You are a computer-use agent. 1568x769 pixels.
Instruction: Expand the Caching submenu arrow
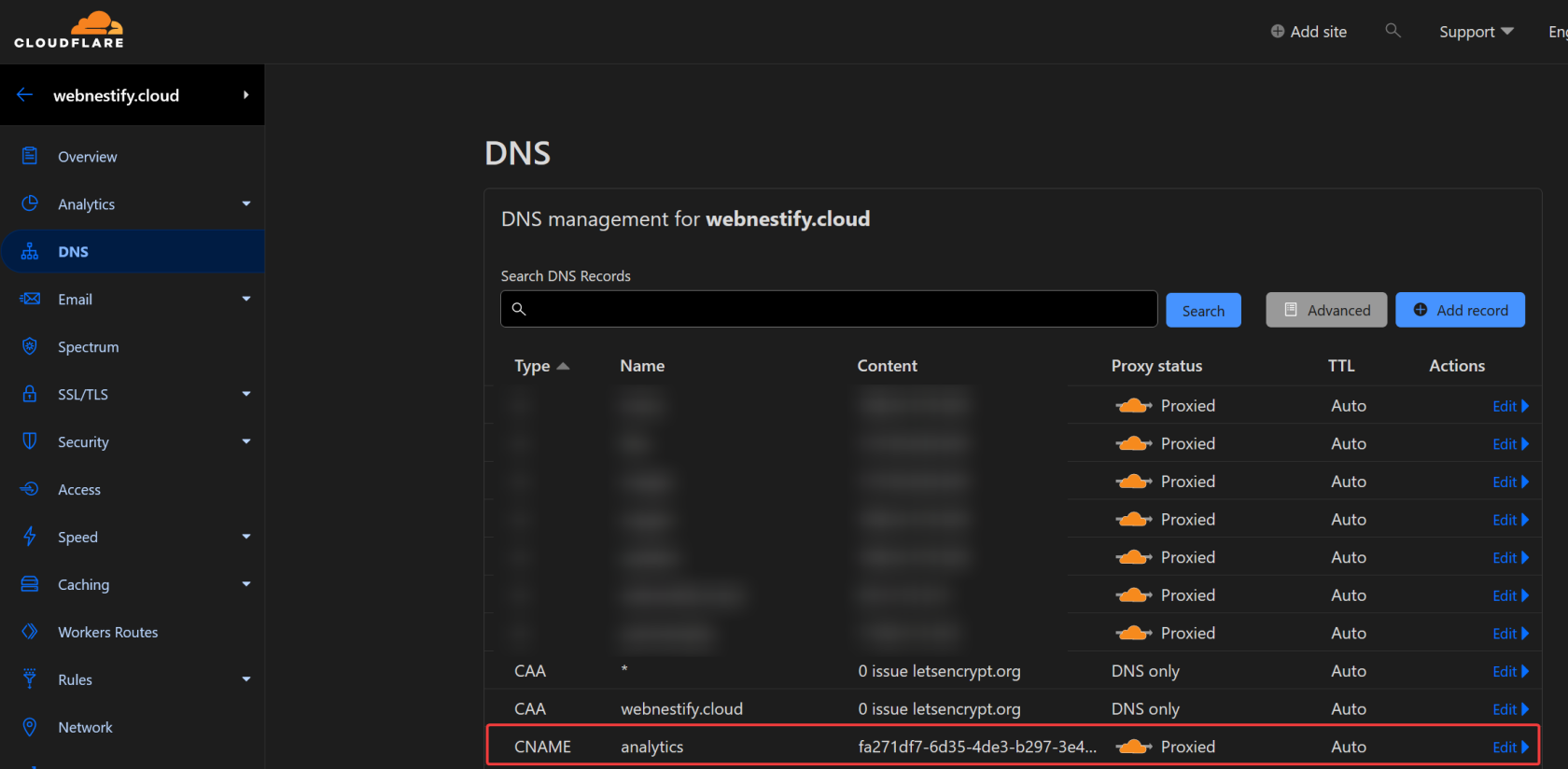(x=246, y=584)
